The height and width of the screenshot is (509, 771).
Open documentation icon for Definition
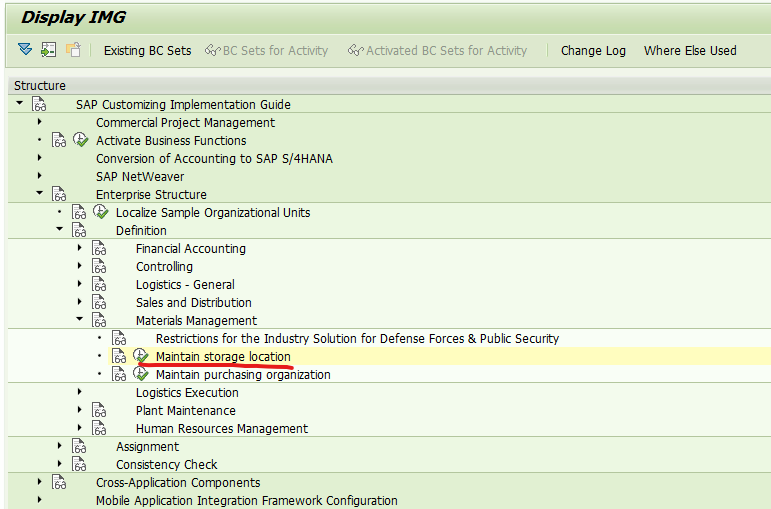[79, 230]
